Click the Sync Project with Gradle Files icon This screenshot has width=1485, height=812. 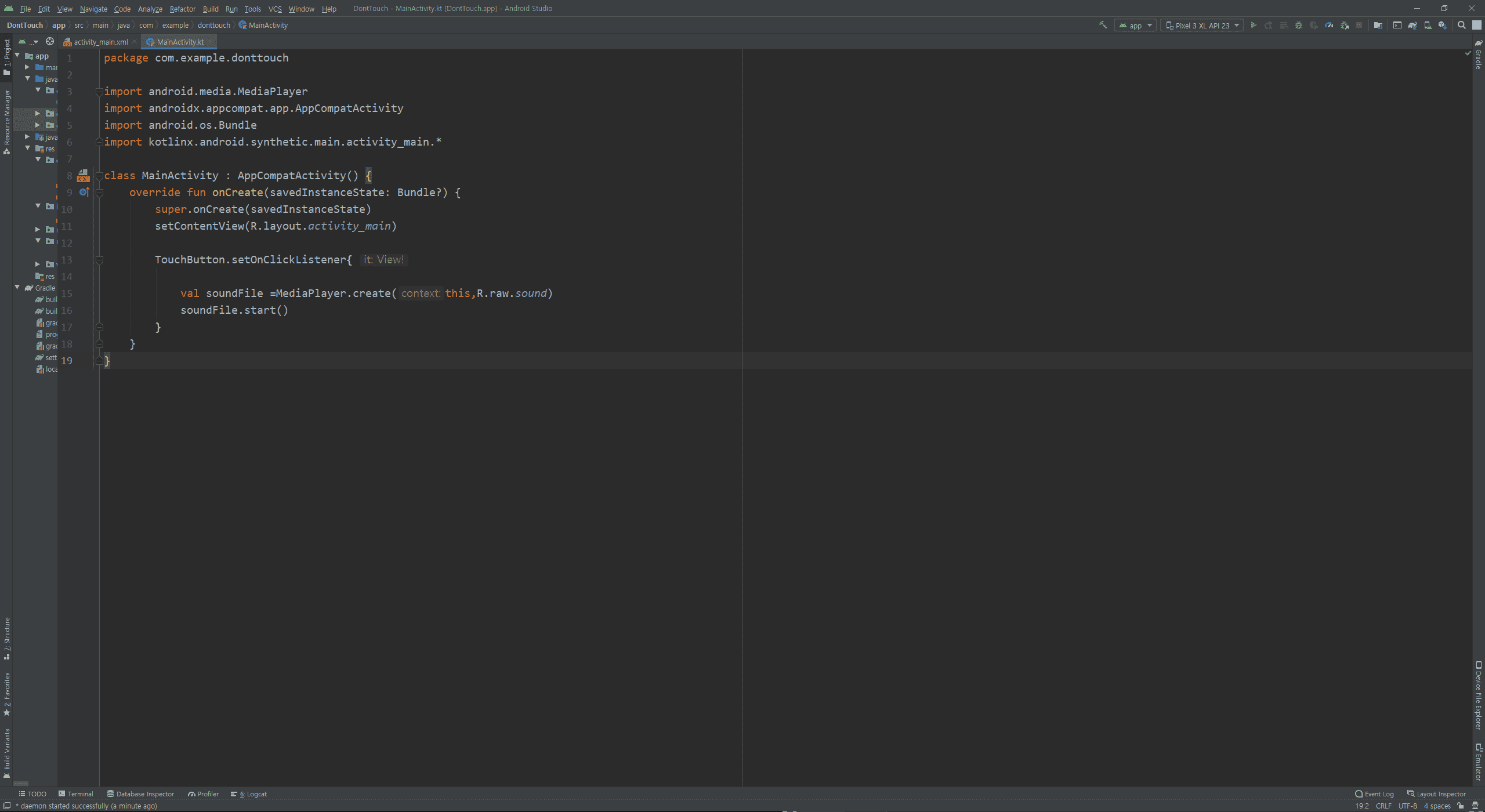point(1412,26)
